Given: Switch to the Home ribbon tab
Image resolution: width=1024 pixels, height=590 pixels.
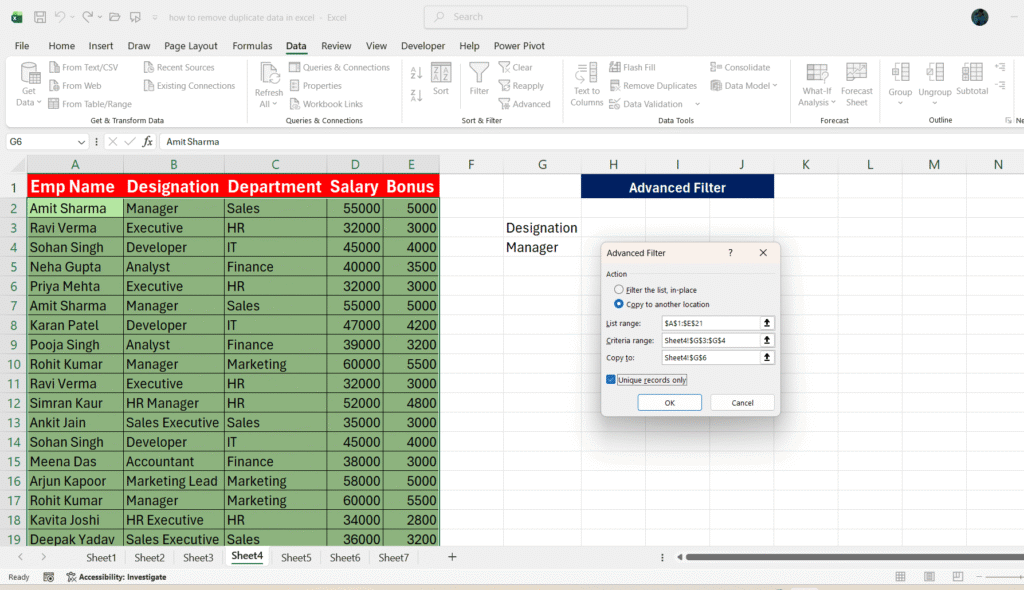Looking at the screenshot, I should [x=61, y=46].
